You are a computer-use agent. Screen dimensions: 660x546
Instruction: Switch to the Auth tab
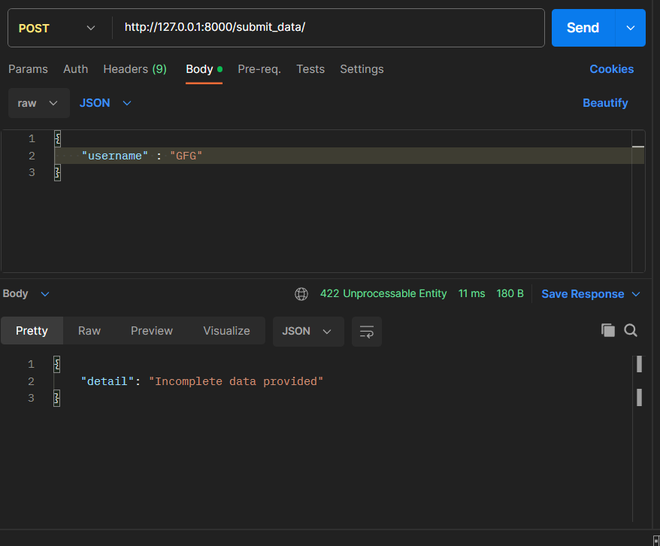(76, 69)
